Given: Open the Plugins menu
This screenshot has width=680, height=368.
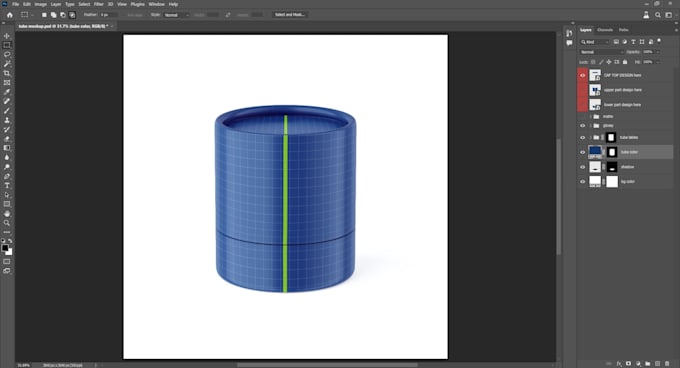Looking at the screenshot, I should pyautogui.click(x=137, y=4).
